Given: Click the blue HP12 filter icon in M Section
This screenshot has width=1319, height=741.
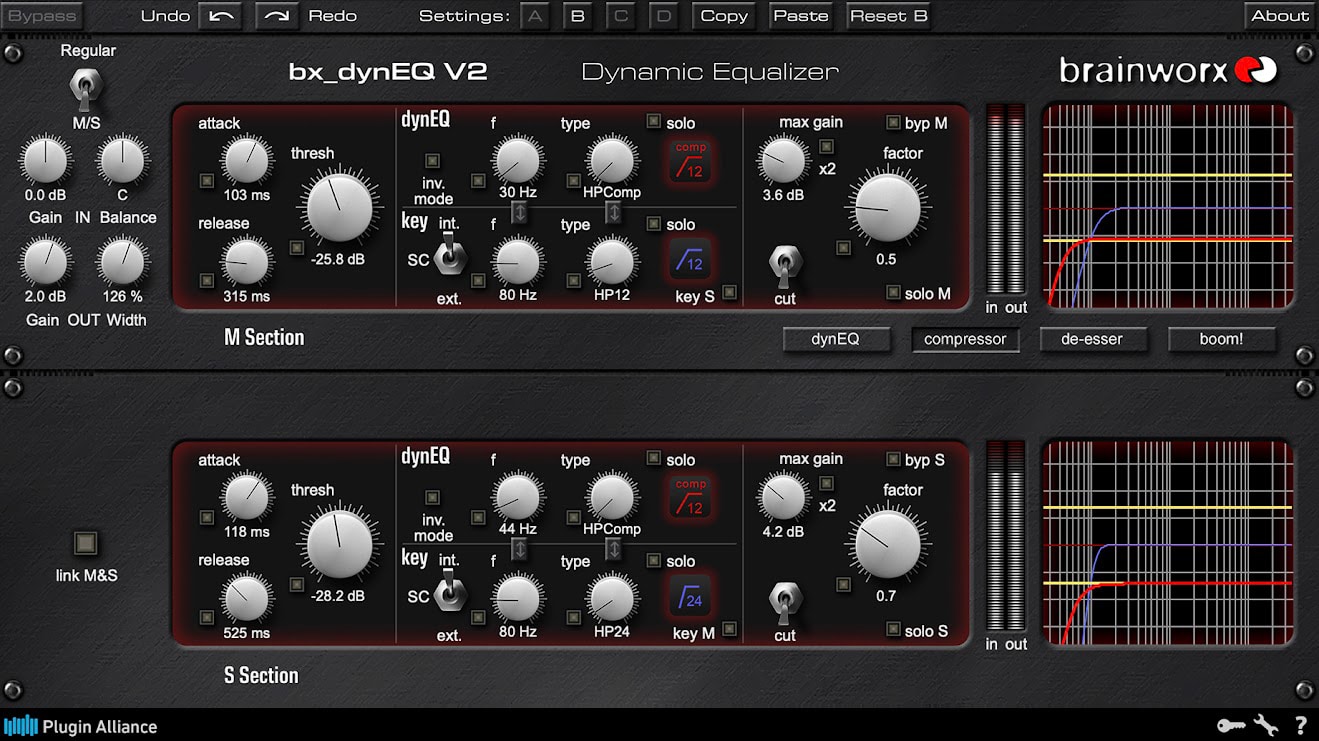Looking at the screenshot, I should click(690, 258).
